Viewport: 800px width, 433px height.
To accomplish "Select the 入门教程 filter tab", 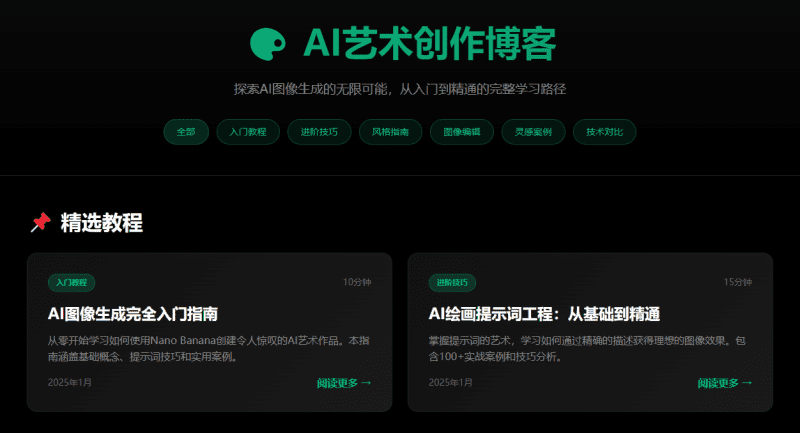I will 248,132.
